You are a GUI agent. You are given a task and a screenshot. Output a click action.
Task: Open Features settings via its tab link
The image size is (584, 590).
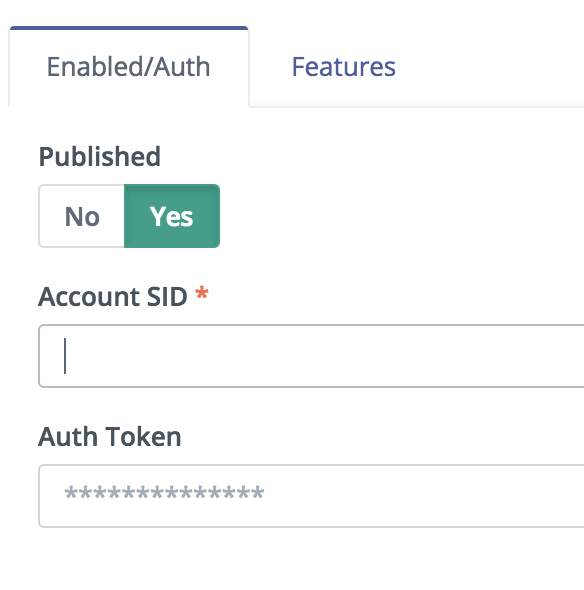[344, 67]
